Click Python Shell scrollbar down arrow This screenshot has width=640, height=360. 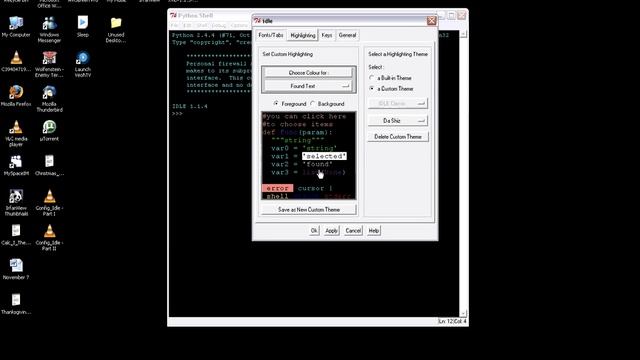pyautogui.click(x=463, y=313)
